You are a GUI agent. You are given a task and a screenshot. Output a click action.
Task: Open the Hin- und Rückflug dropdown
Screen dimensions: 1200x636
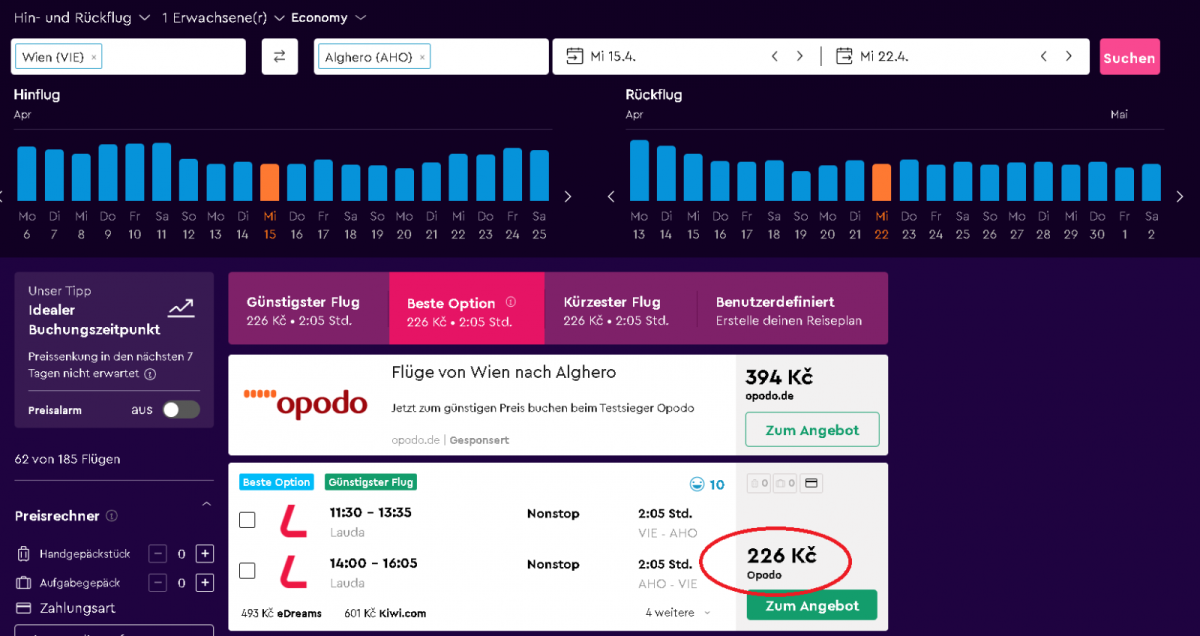(82, 18)
